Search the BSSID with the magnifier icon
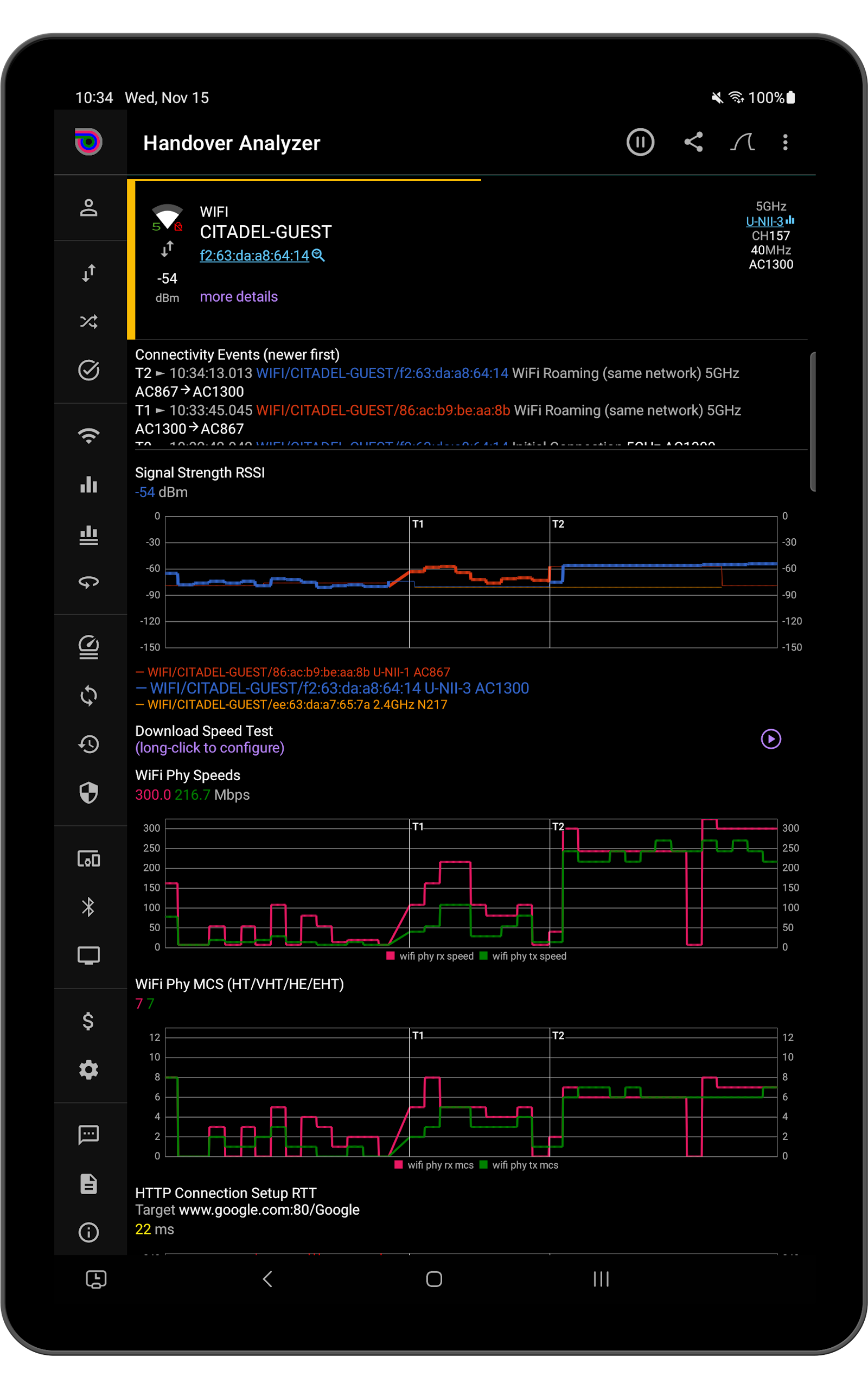The height and width of the screenshot is (1389, 868). pos(319,256)
